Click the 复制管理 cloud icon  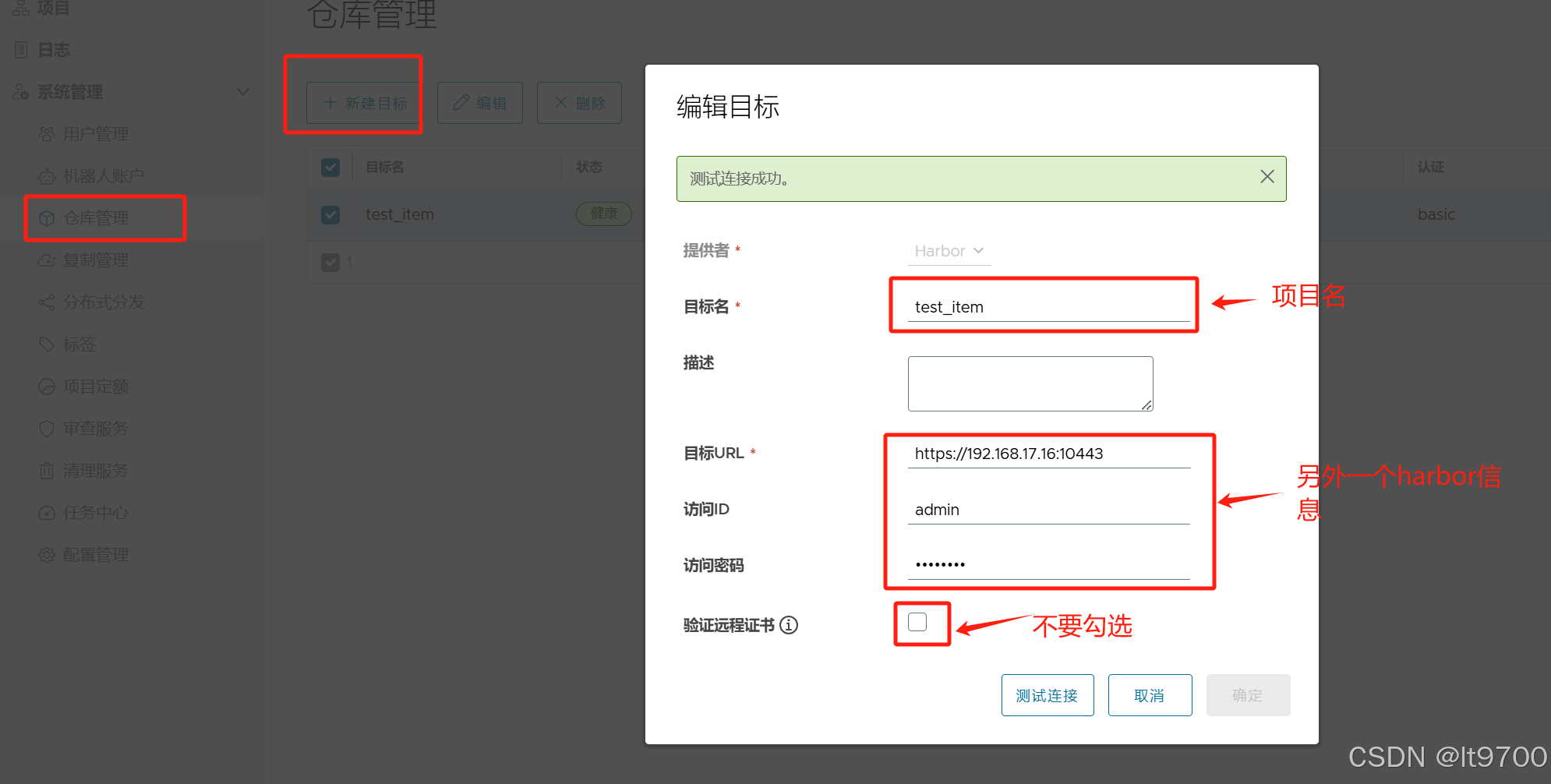[47, 260]
